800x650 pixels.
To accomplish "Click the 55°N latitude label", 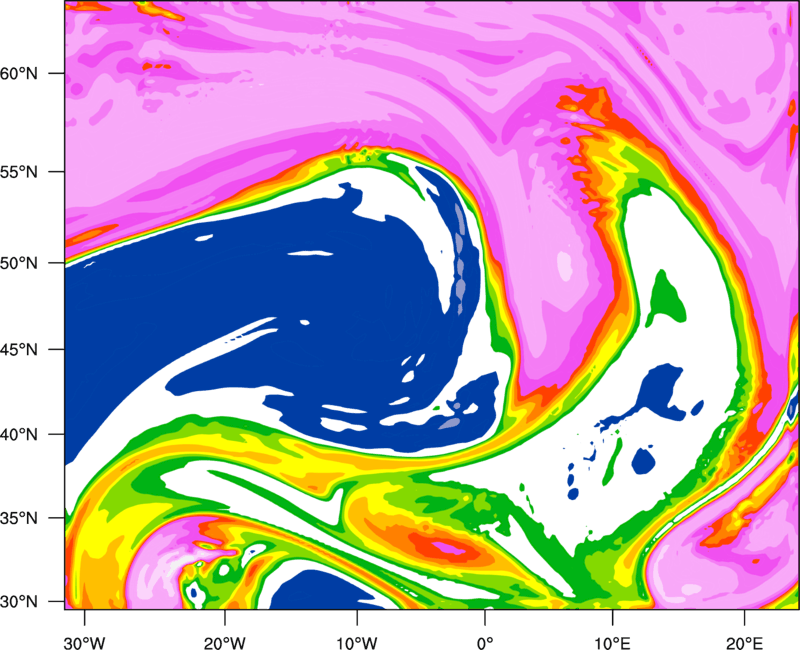I will click(19, 172).
